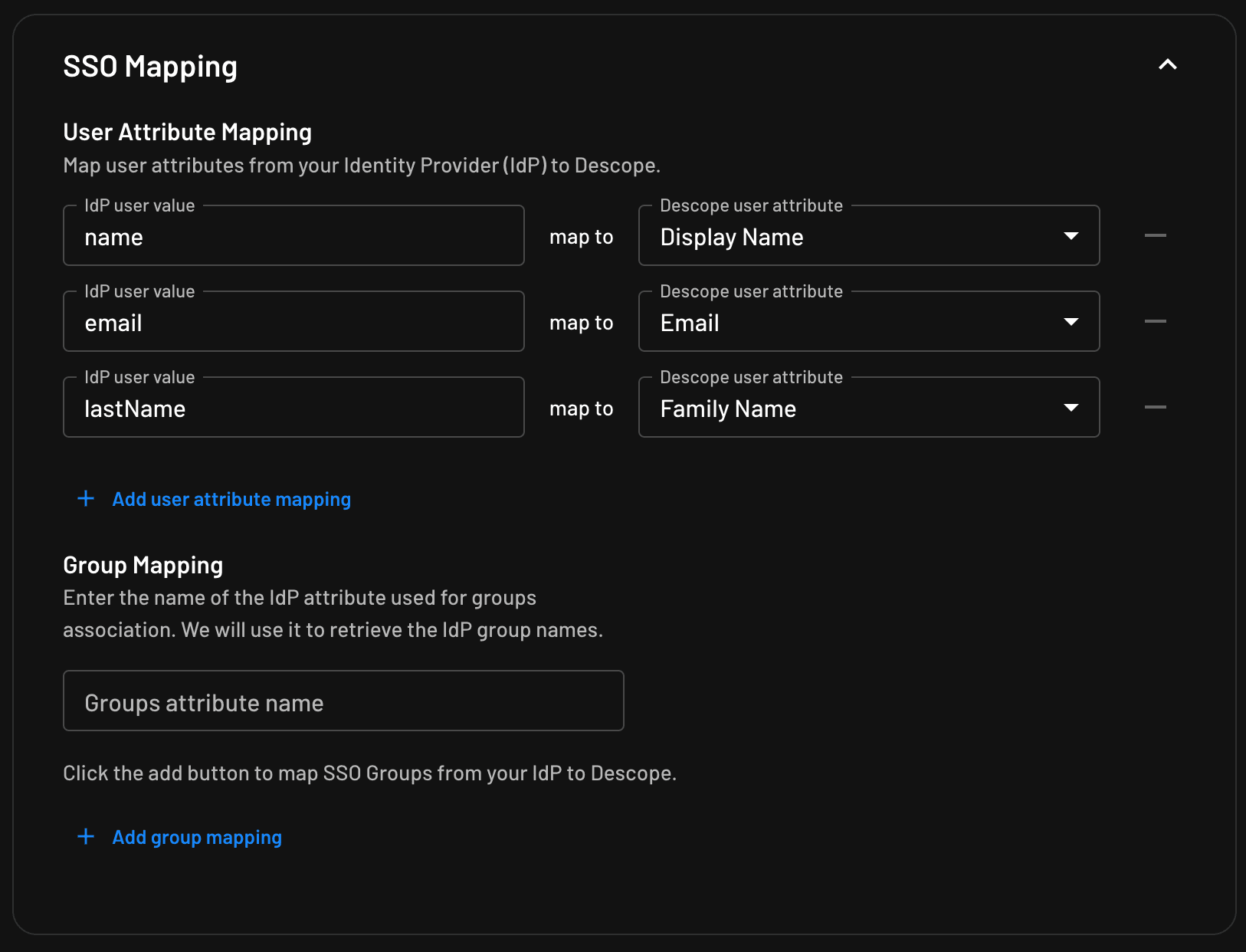Viewport: 1246px width, 952px height.
Task: Click 'Click the add button to map SSO Groups' text
Action: point(370,773)
